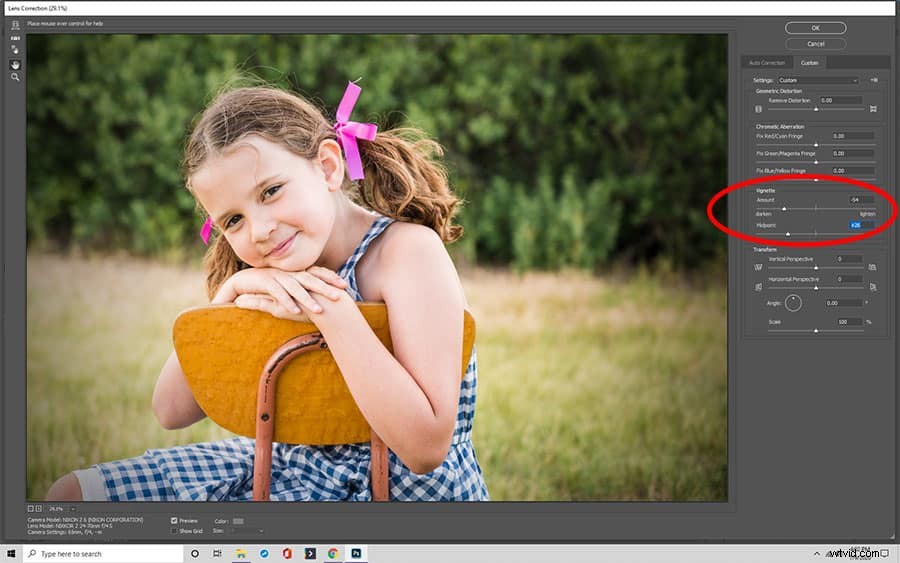
Task: Click the Horizontal Perspective value field
Action: [849, 279]
